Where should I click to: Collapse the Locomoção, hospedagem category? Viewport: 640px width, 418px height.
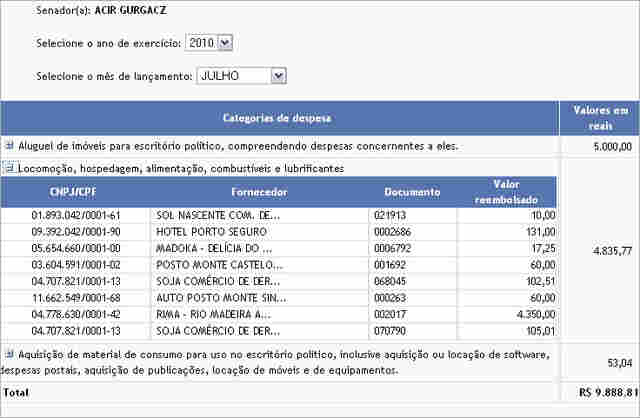(8, 168)
